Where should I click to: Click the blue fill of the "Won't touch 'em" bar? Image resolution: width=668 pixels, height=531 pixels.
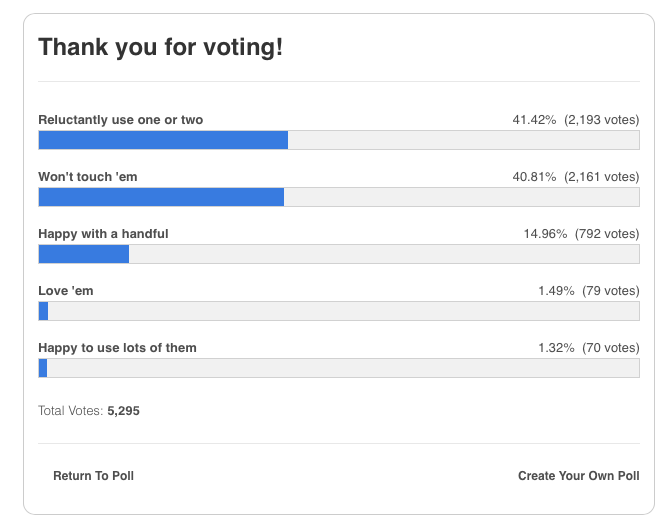(161, 197)
